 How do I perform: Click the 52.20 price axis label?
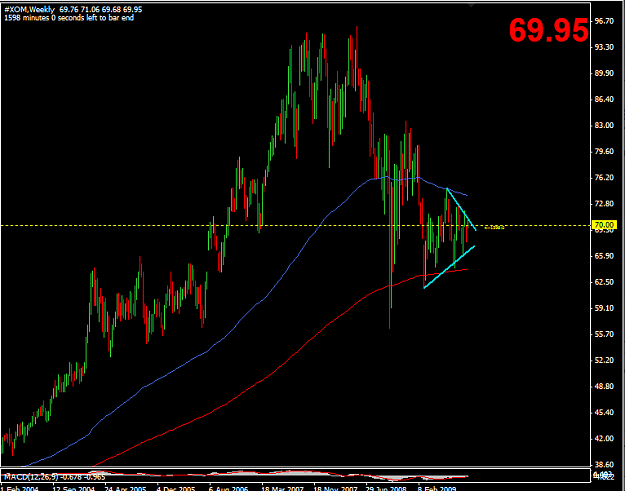pyautogui.click(x=603, y=360)
